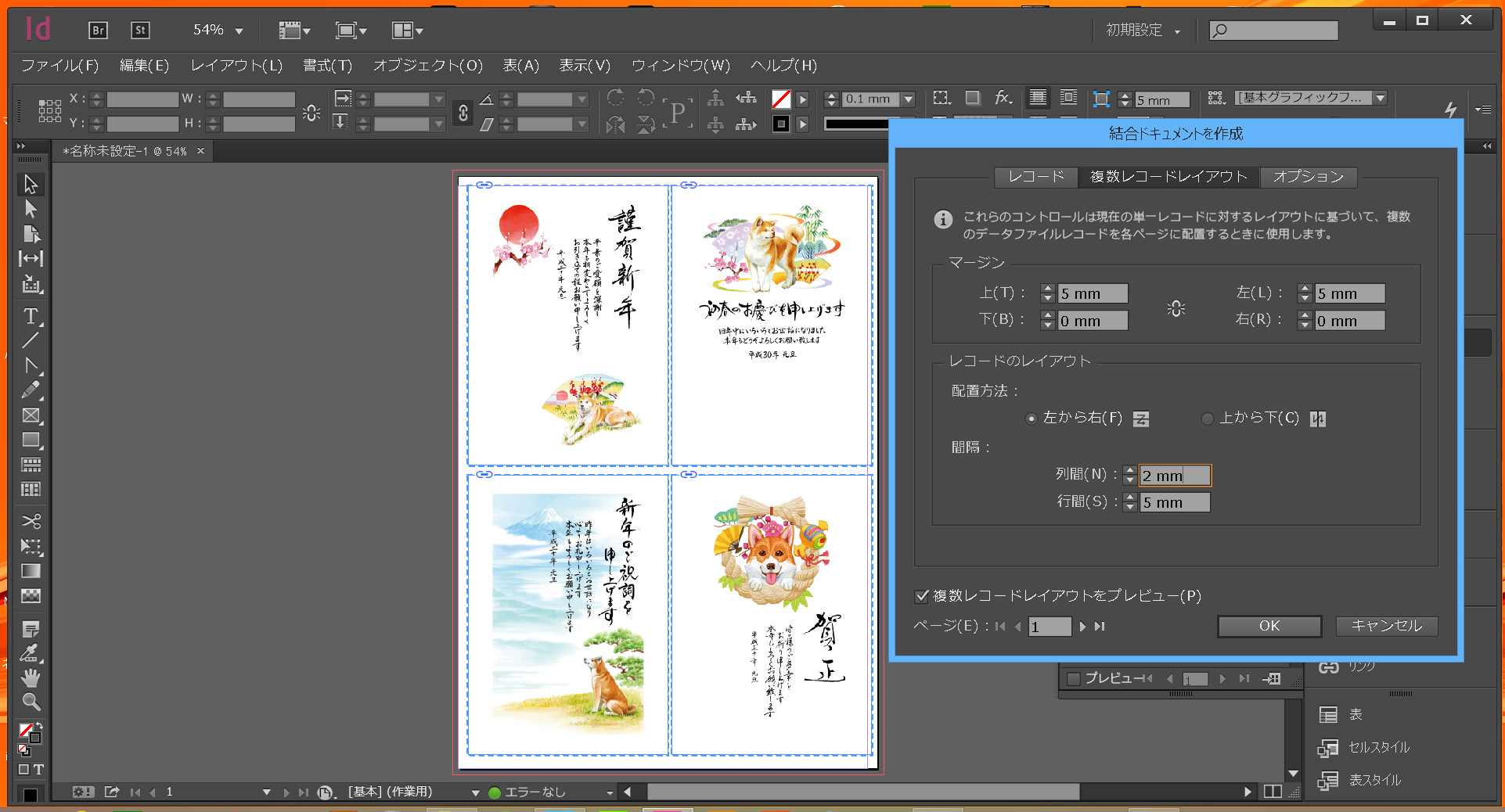Select the Scissors tool
Screen dimensions: 1505x812
tap(31, 521)
